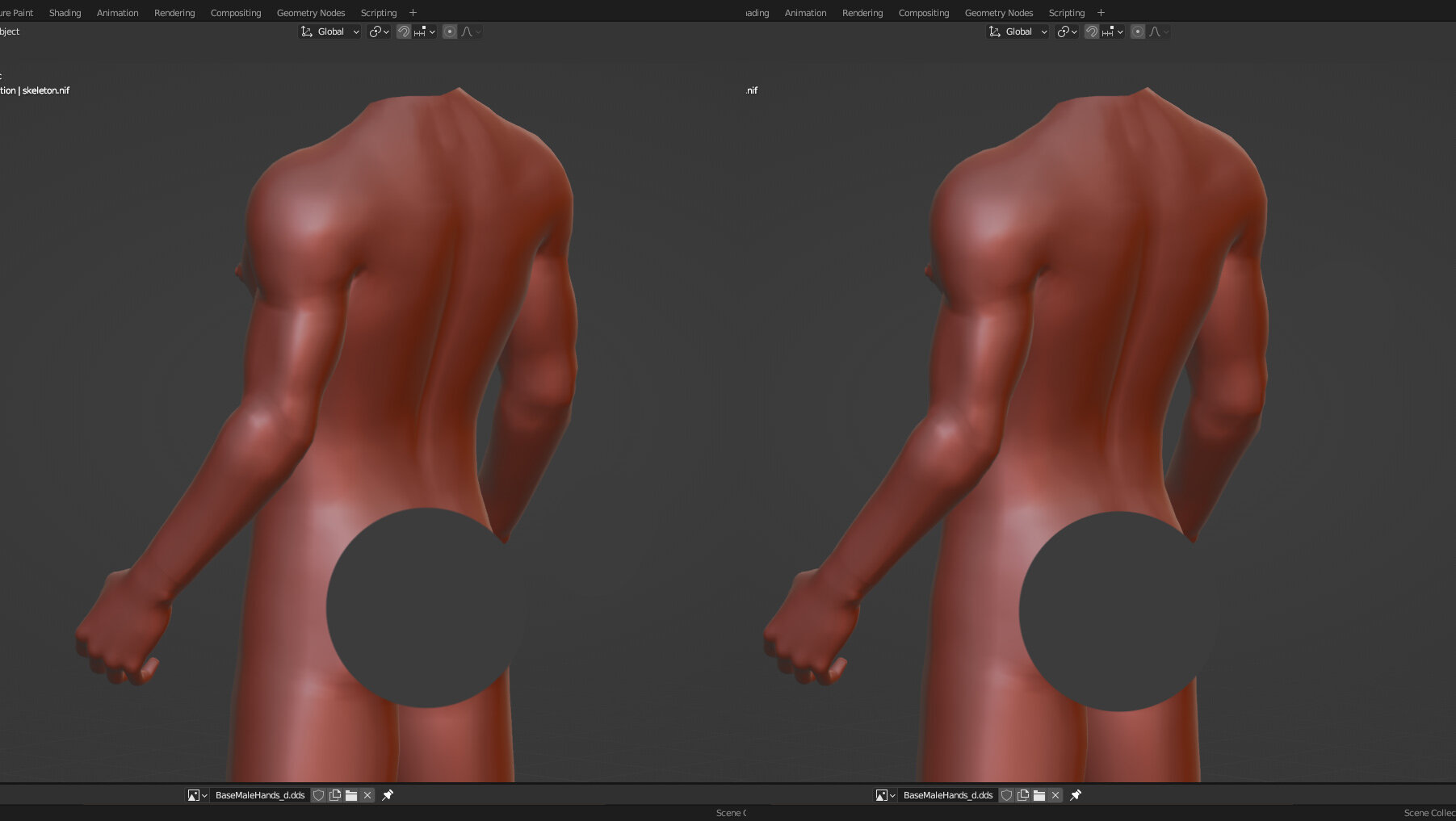
Task: Switch to Scripting tab in left window
Action: [x=379, y=13]
